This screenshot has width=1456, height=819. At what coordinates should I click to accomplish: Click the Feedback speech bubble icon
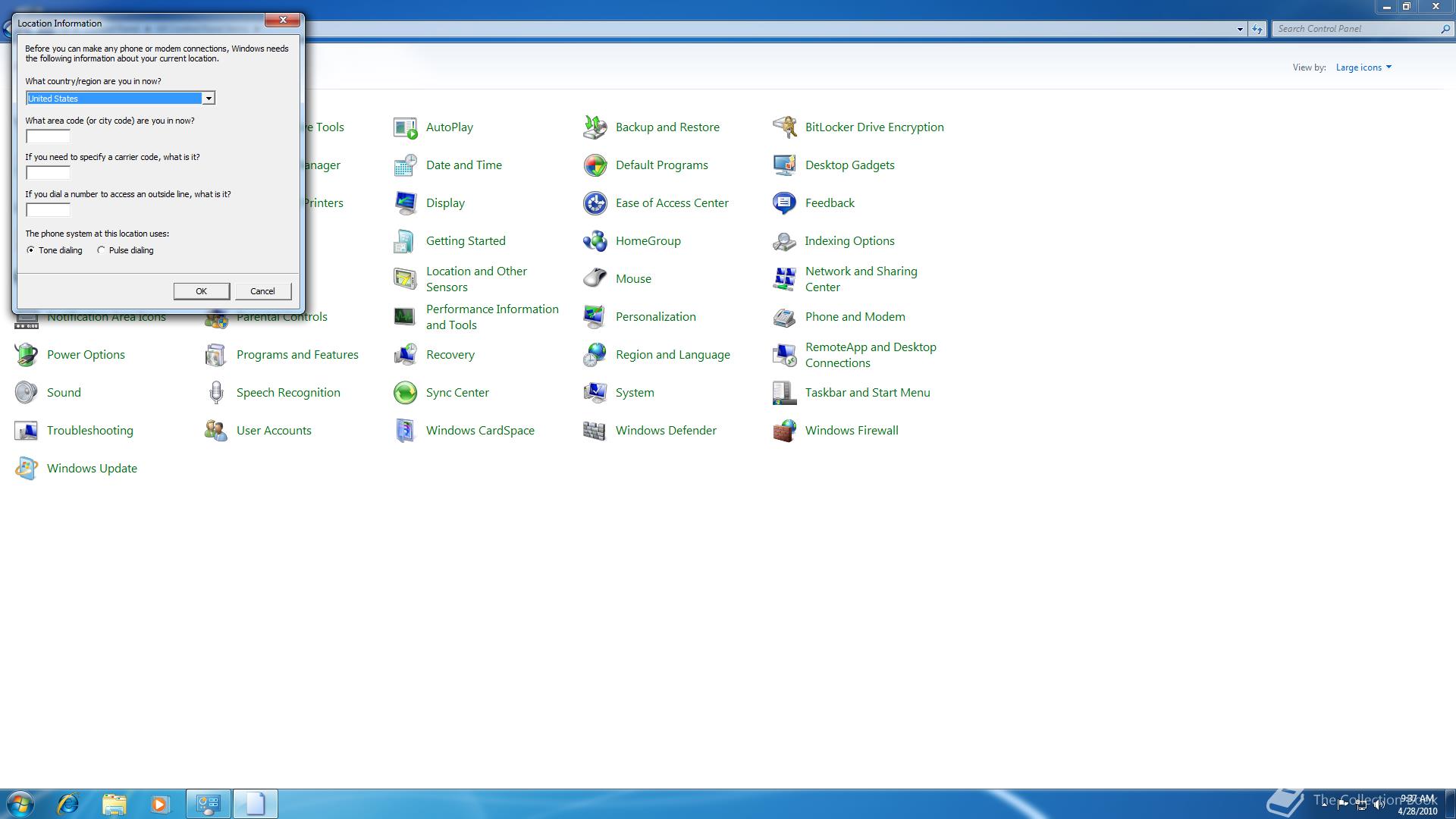[785, 203]
